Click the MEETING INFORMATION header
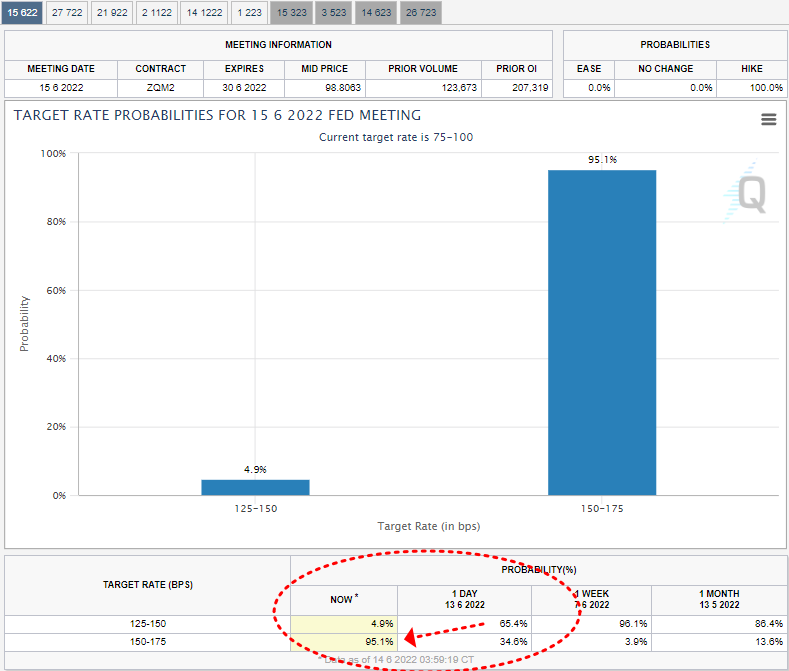 tap(278, 45)
